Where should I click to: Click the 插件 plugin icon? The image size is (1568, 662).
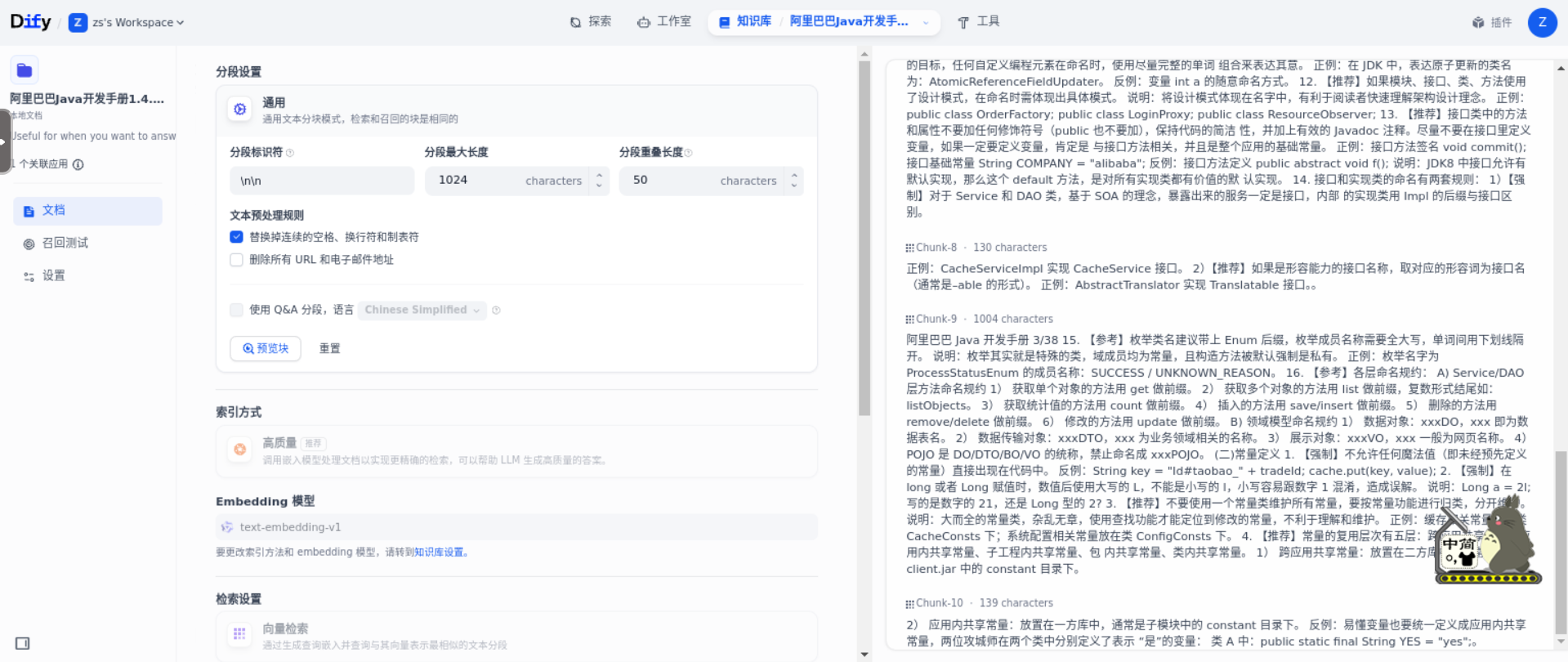pos(1478,23)
